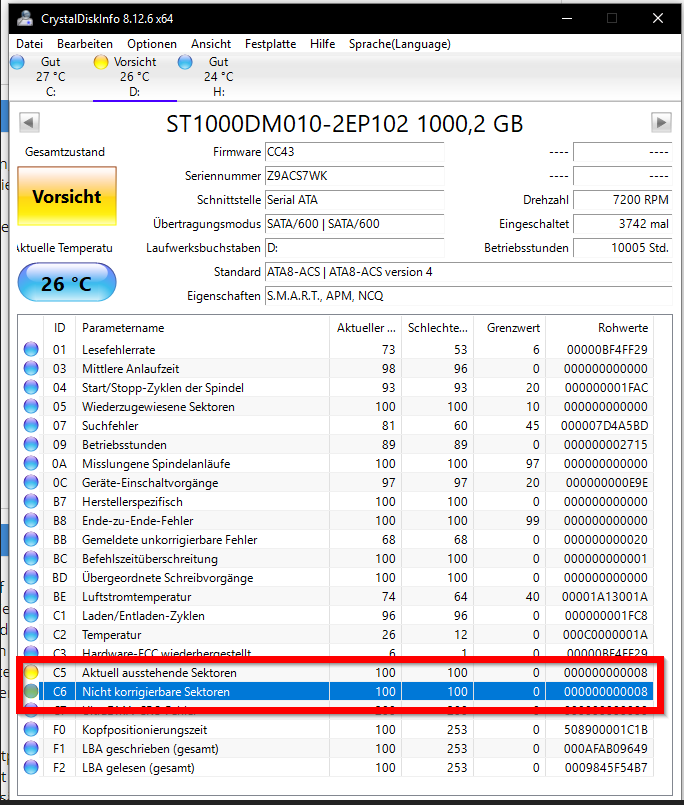Viewport: 684px width, 805px height.
Task: Click raw value 00000BF4FF29 of Lesefehlerrate
Action: coord(607,350)
